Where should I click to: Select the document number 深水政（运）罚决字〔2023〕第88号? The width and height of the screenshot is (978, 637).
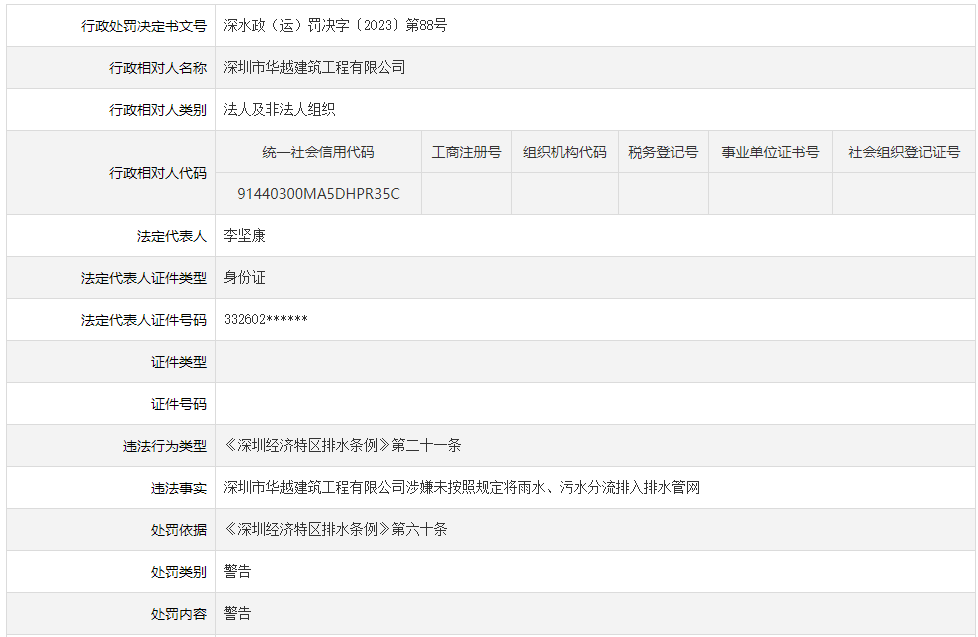pyautogui.click(x=335, y=26)
